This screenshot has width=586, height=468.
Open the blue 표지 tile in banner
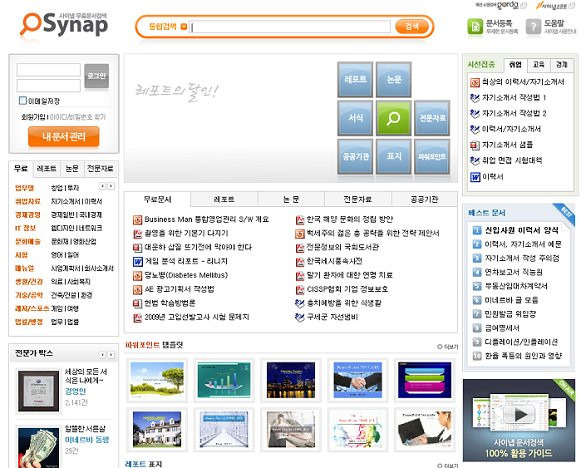point(394,157)
